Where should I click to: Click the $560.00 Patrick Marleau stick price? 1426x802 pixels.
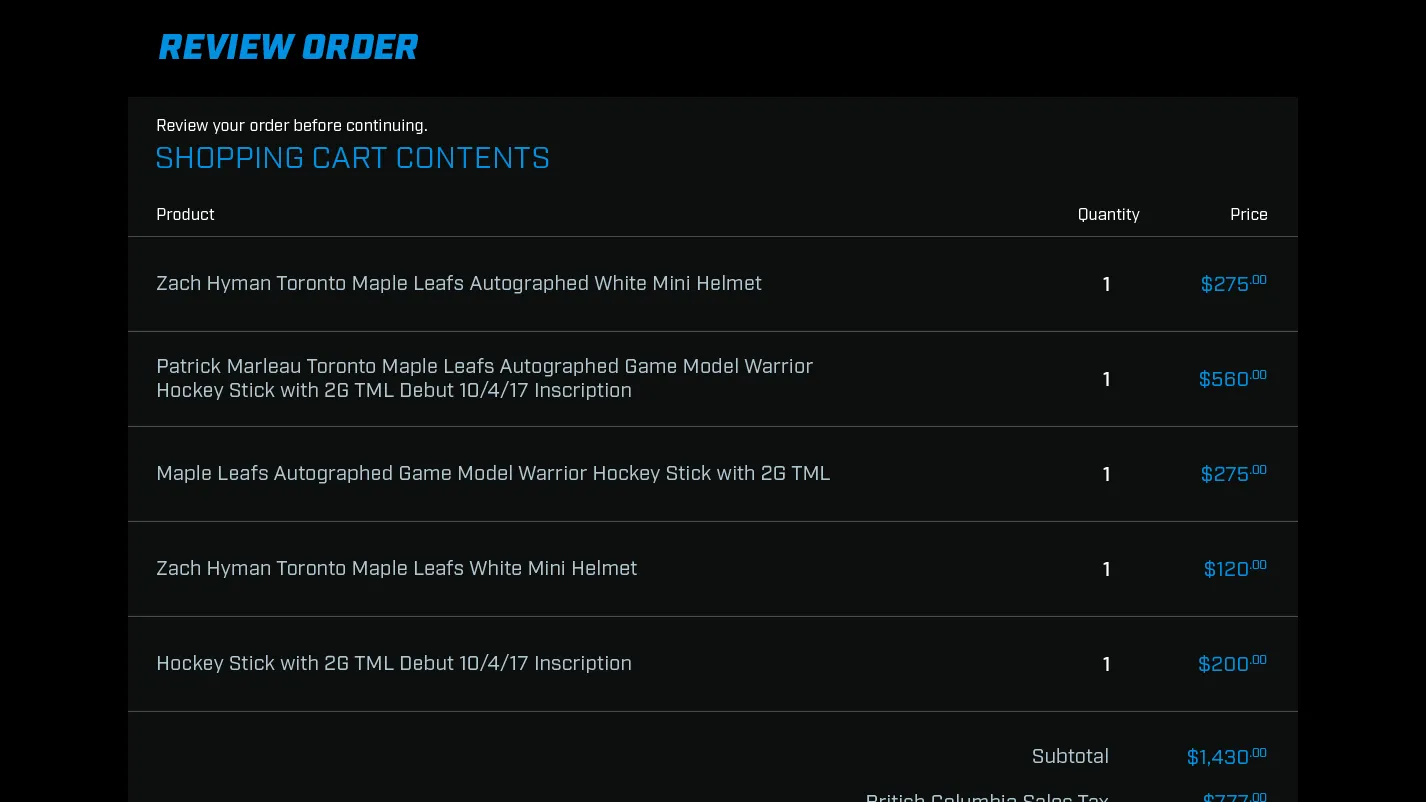pyautogui.click(x=1232, y=379)
